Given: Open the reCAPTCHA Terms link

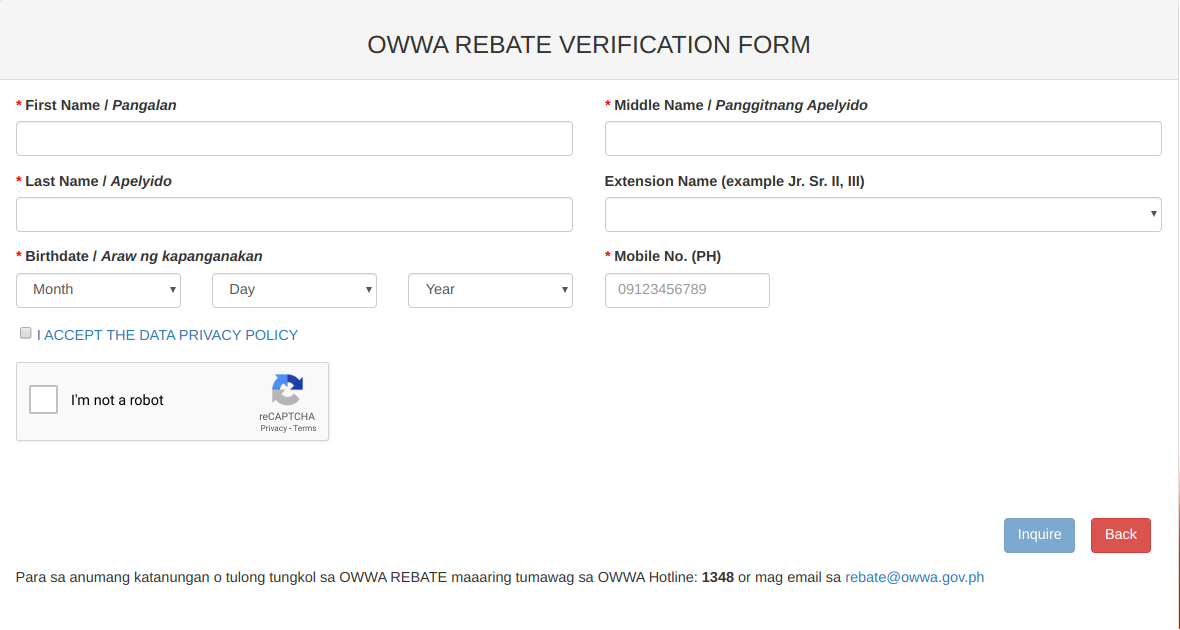Looking at the screenshot, I should [x=305, y=428].
